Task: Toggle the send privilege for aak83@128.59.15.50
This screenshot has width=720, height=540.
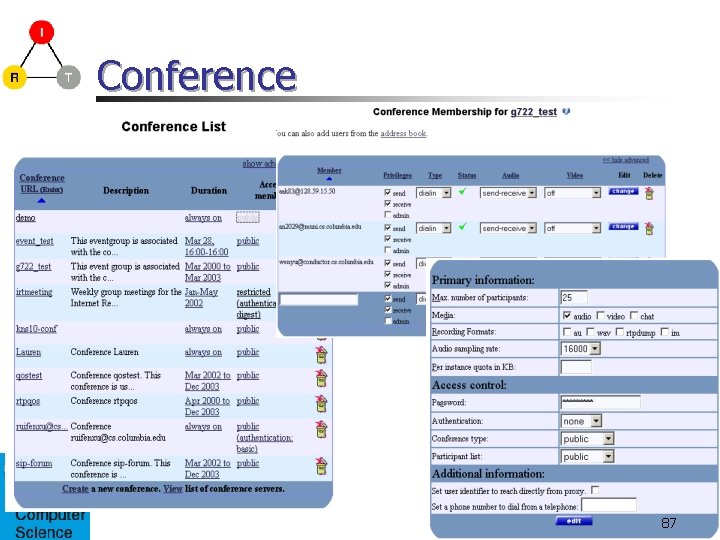Action: coord(388,192)
